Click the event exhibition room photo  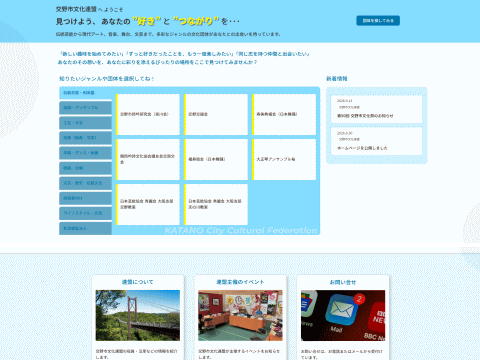[240, 315]
